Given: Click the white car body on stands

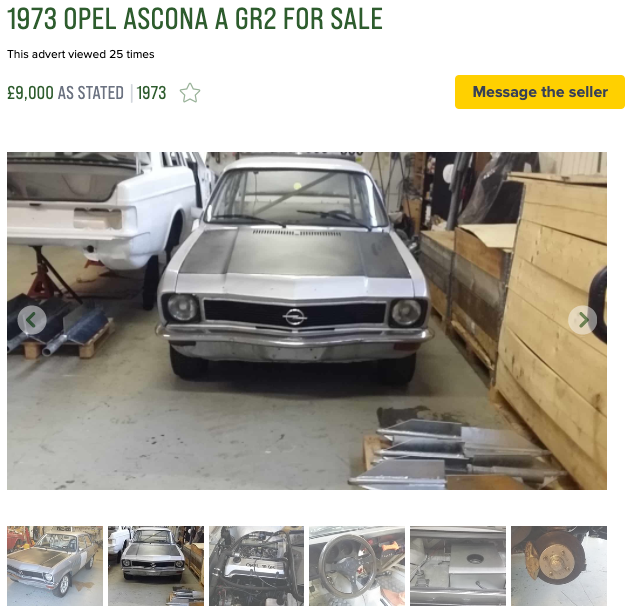Looking at the screenshot, I should (x=101, y=210).
